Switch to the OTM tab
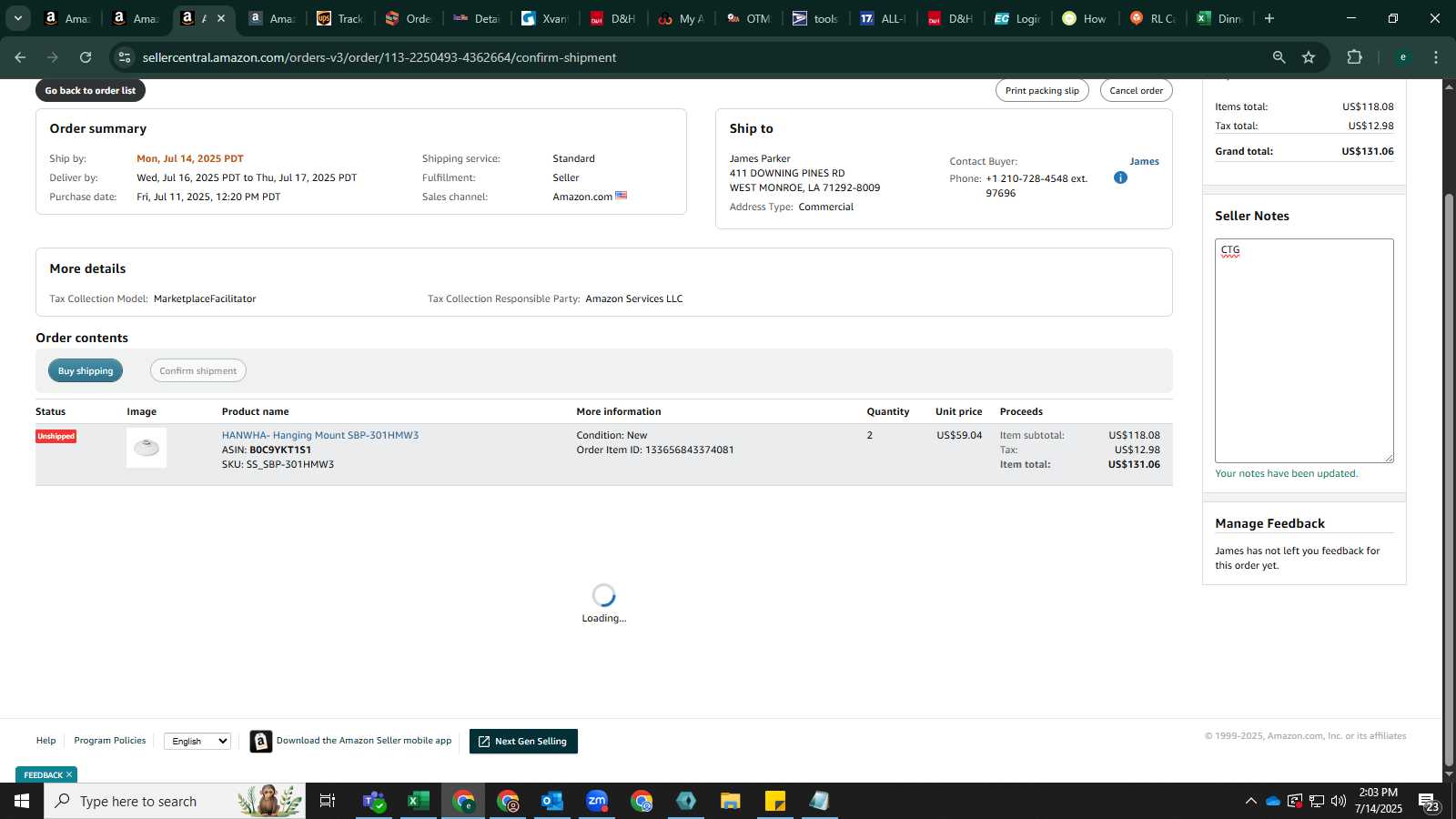 748,18
